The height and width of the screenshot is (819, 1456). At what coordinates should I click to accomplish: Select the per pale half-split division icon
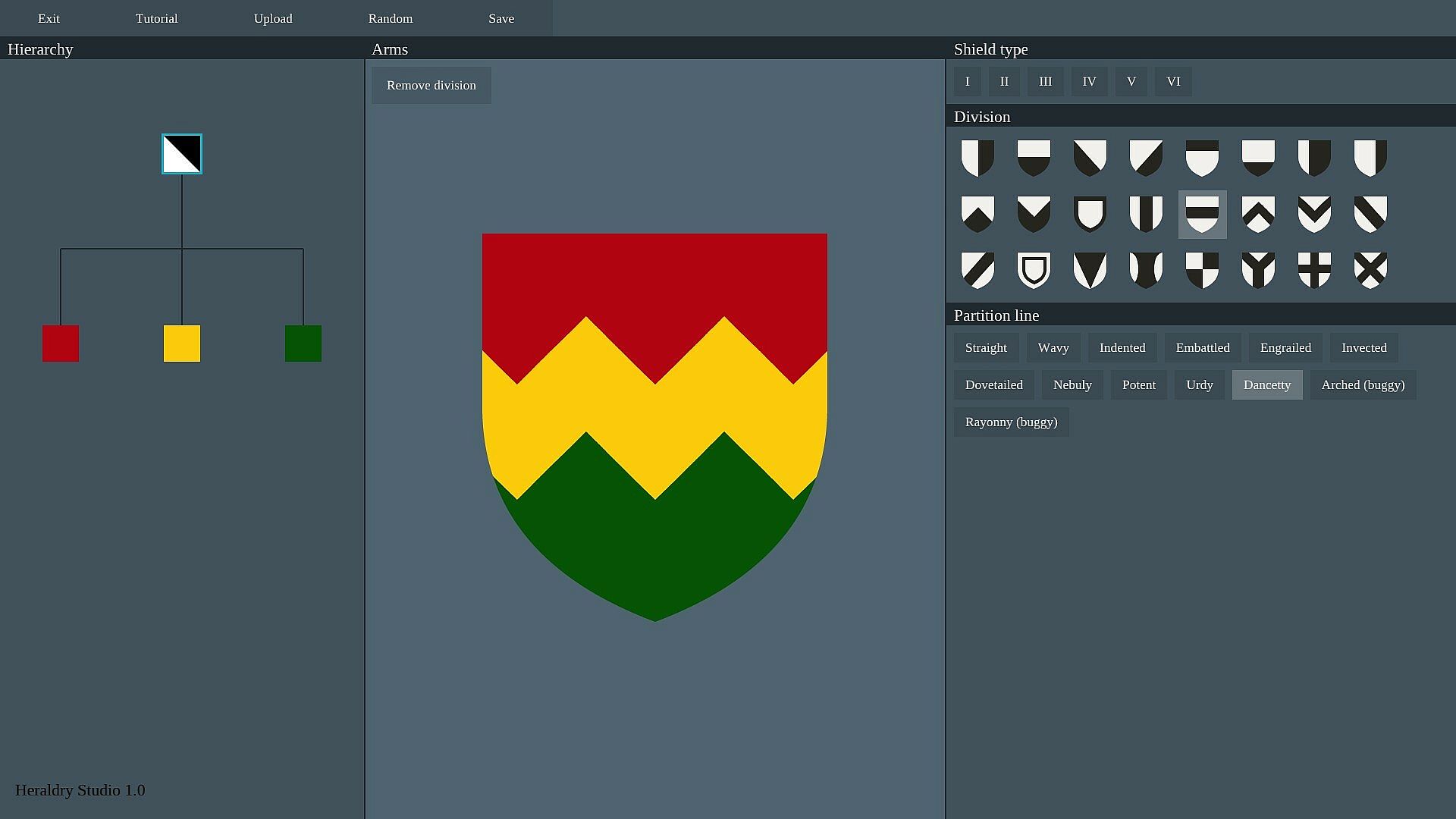click(977, 158)
